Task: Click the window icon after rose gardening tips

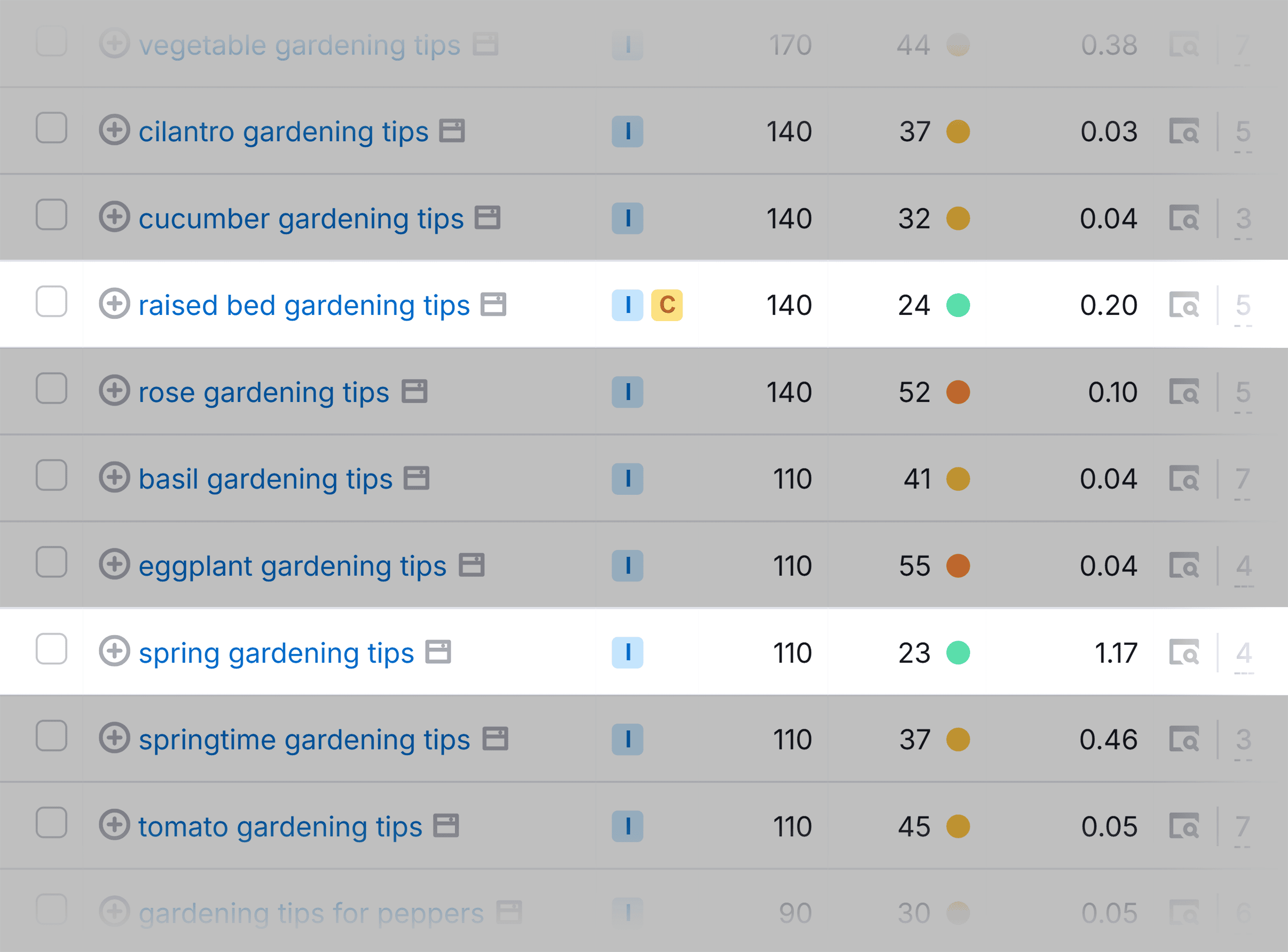Action: point(414,392)
